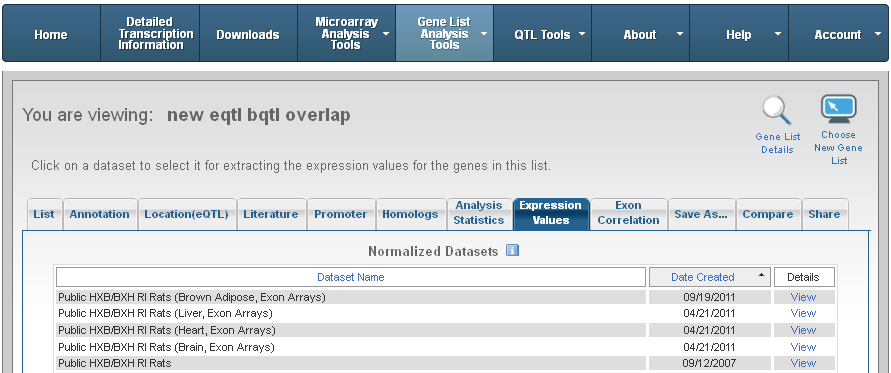Expand QTL Tools dropdown arrow
Screen dimensions: 891x373
(582, 34)
